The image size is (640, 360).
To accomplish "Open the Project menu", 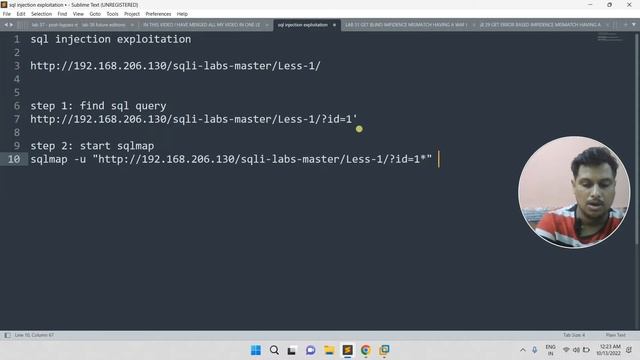I will [x=132, y=14].
